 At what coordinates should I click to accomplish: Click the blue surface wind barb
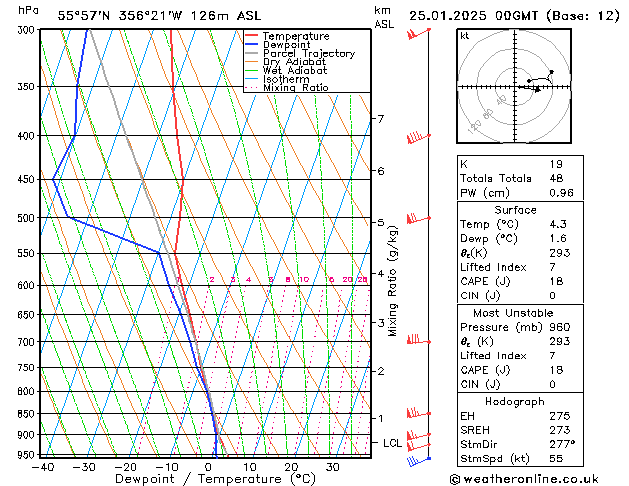418,461
